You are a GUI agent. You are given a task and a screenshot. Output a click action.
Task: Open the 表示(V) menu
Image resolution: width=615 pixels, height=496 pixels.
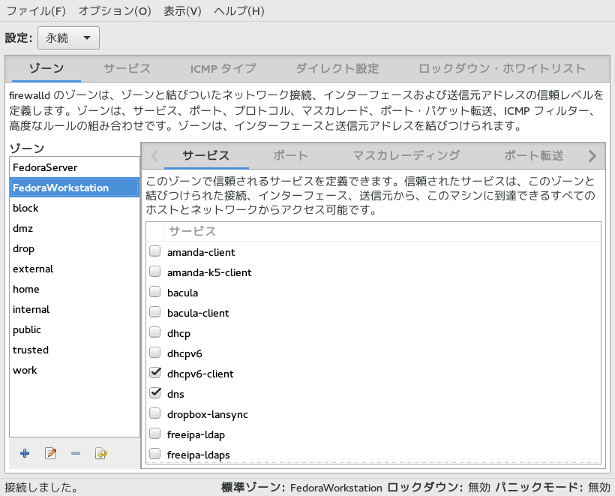coord(182,11)
